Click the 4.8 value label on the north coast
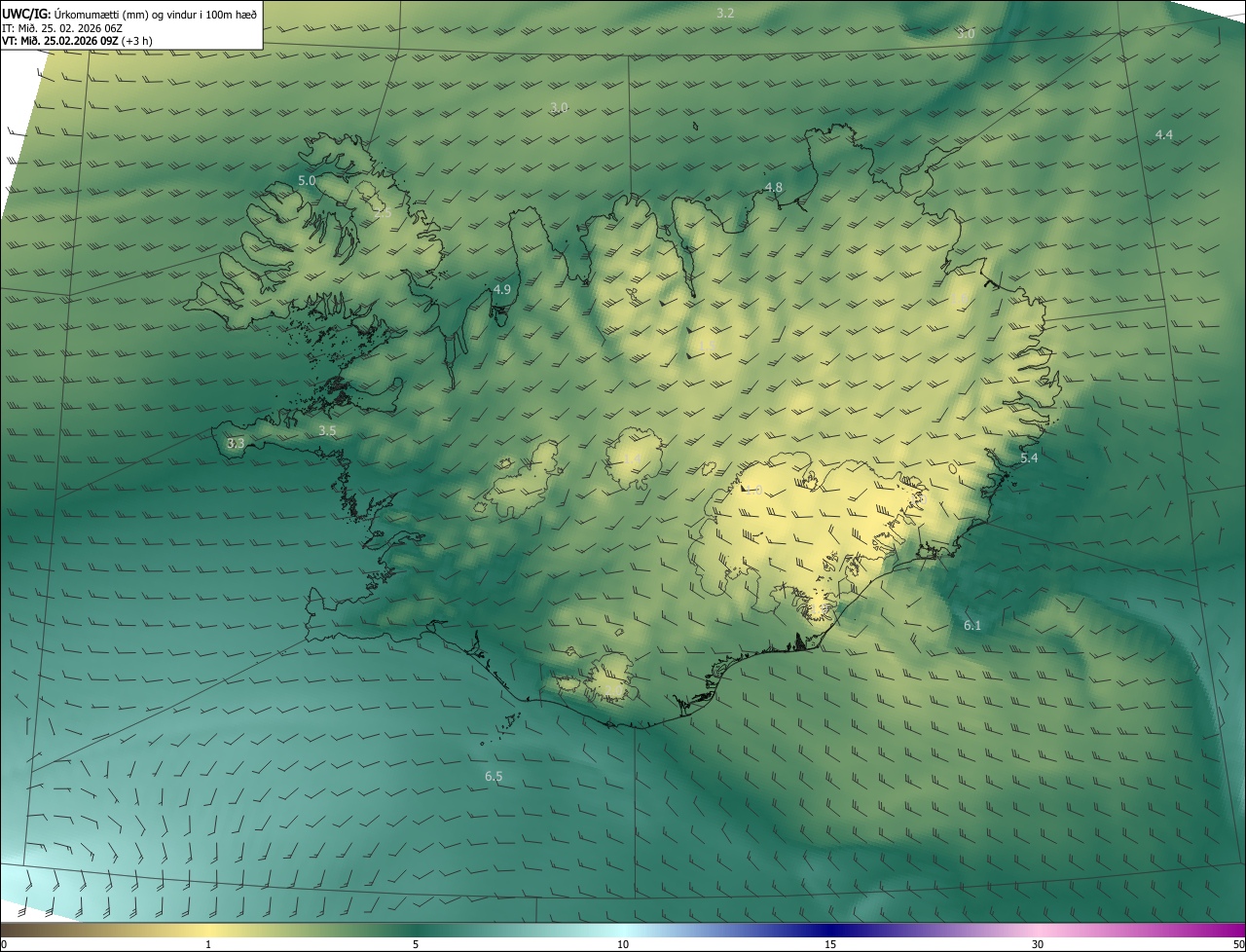The width and height of the screenshot is (1246, 952). (773, 187)
